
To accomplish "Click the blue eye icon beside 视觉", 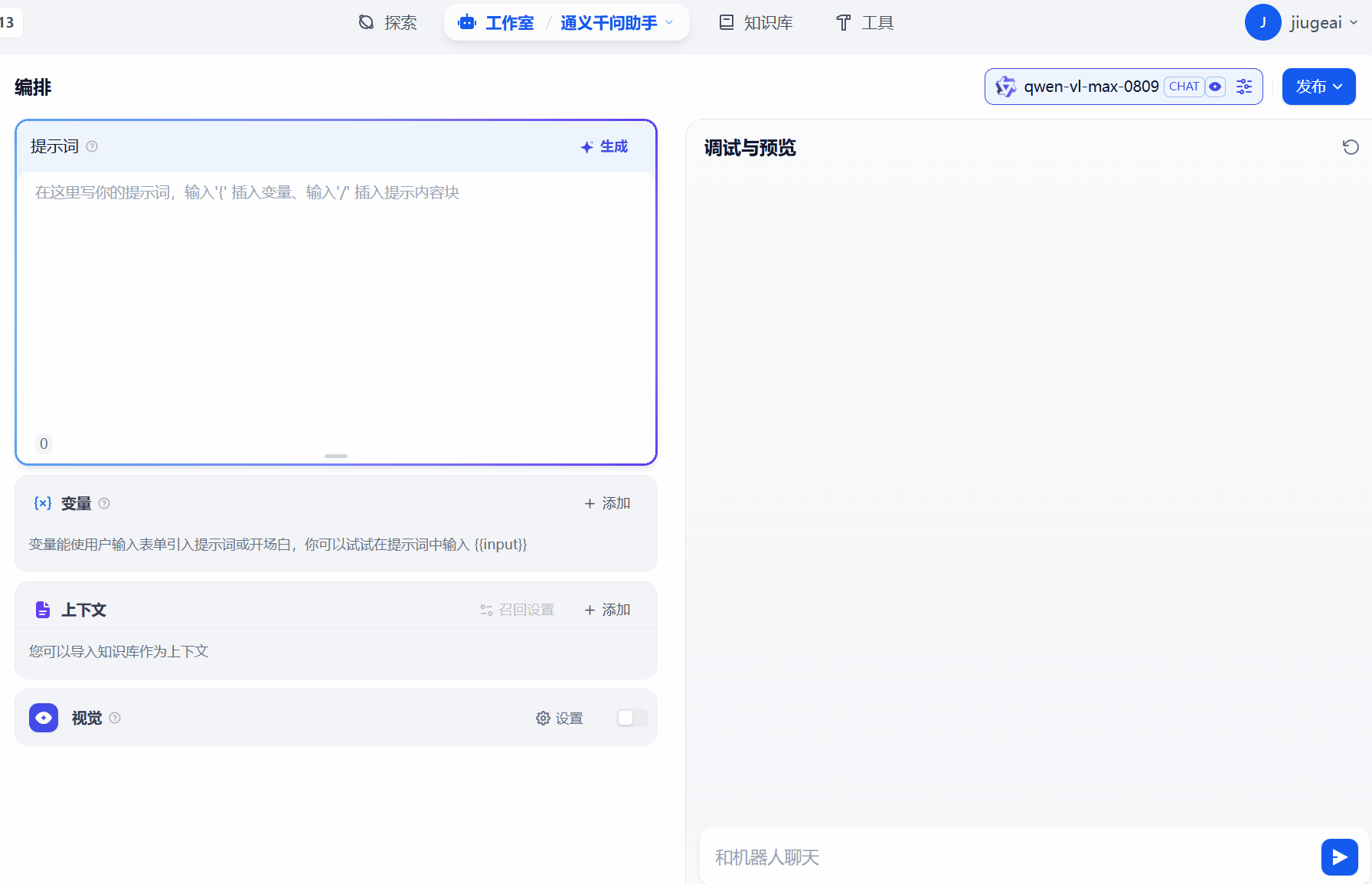I will (43, 718).
